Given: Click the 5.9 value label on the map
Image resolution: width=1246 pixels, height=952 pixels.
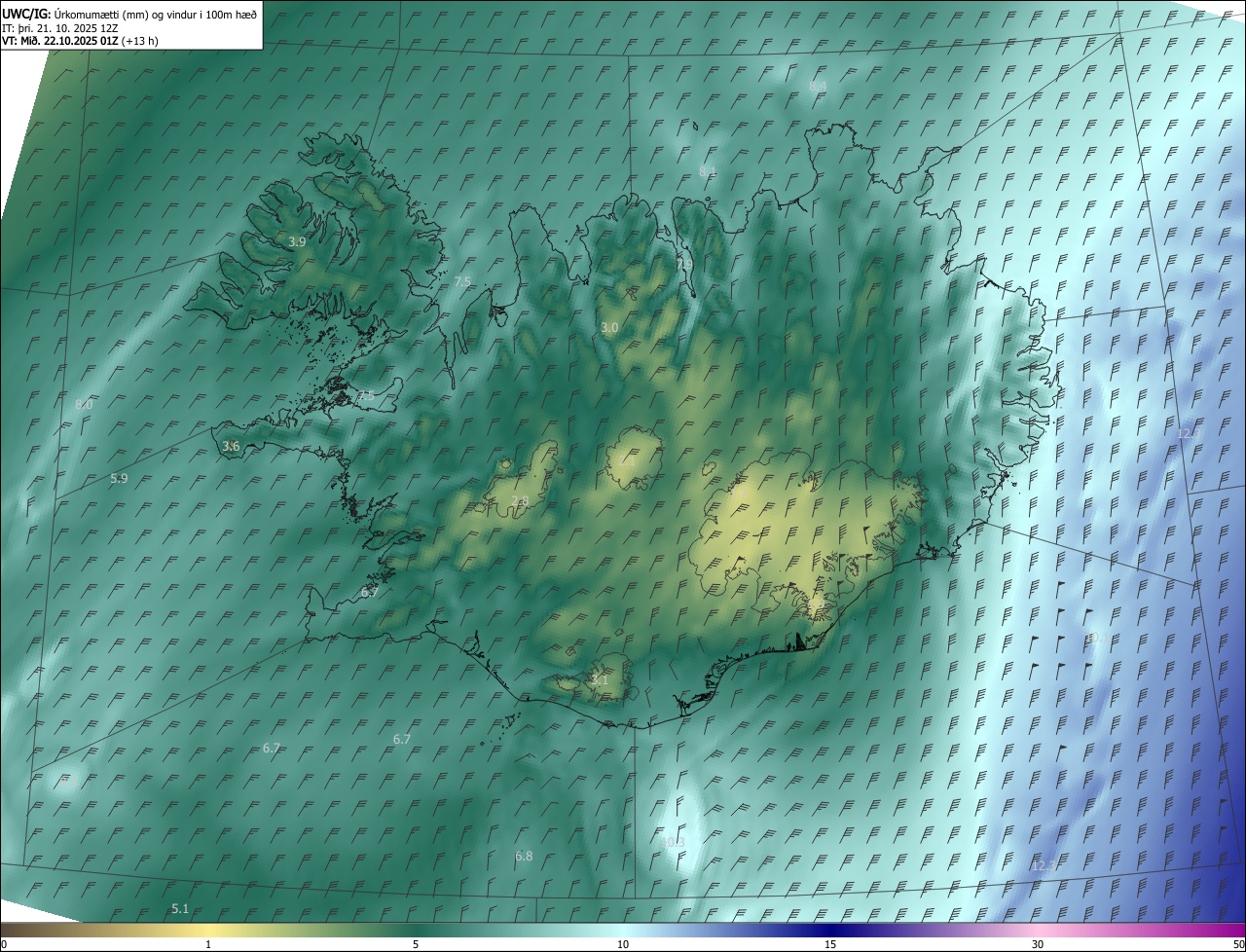Looking at the screenshot, I should click(x=119, y=479).
